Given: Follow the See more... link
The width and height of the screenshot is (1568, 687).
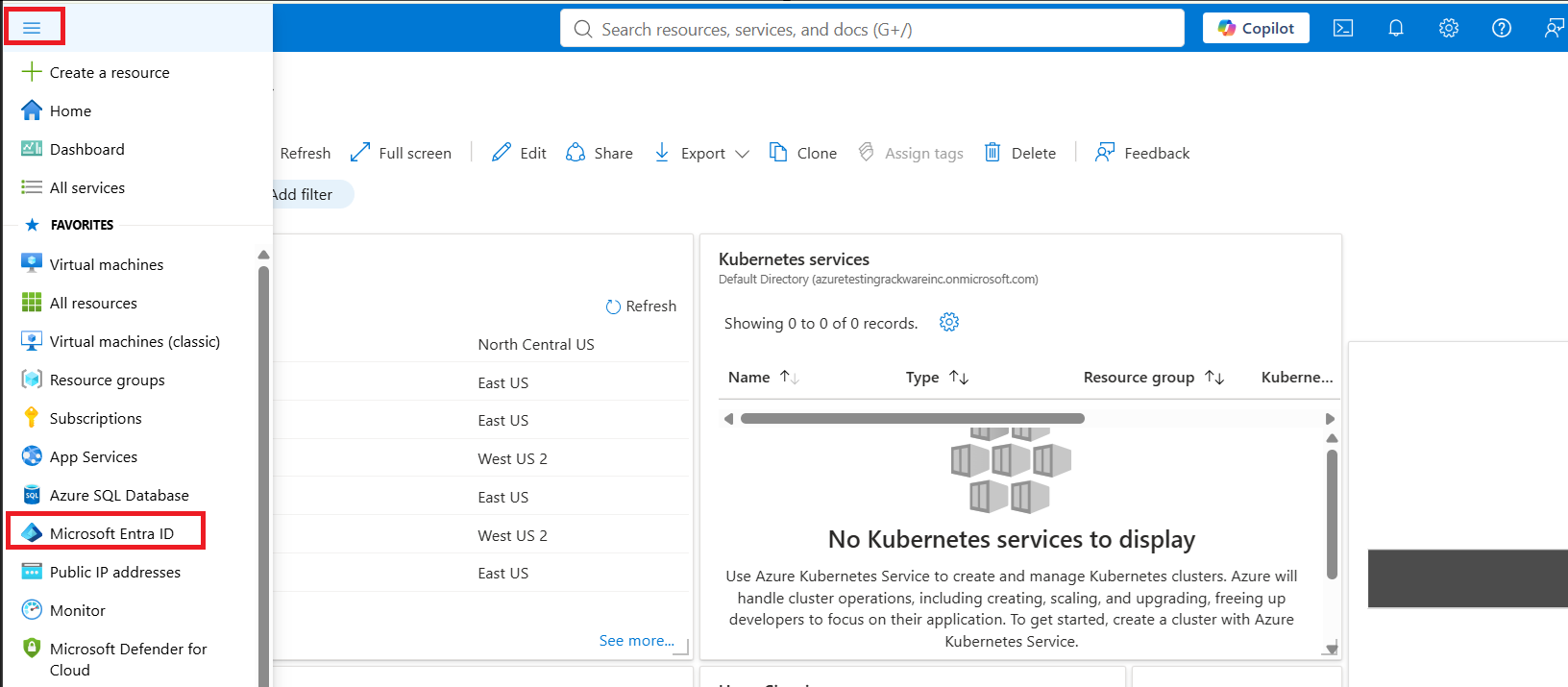Looking at the screenshot, I should [637, 640].
